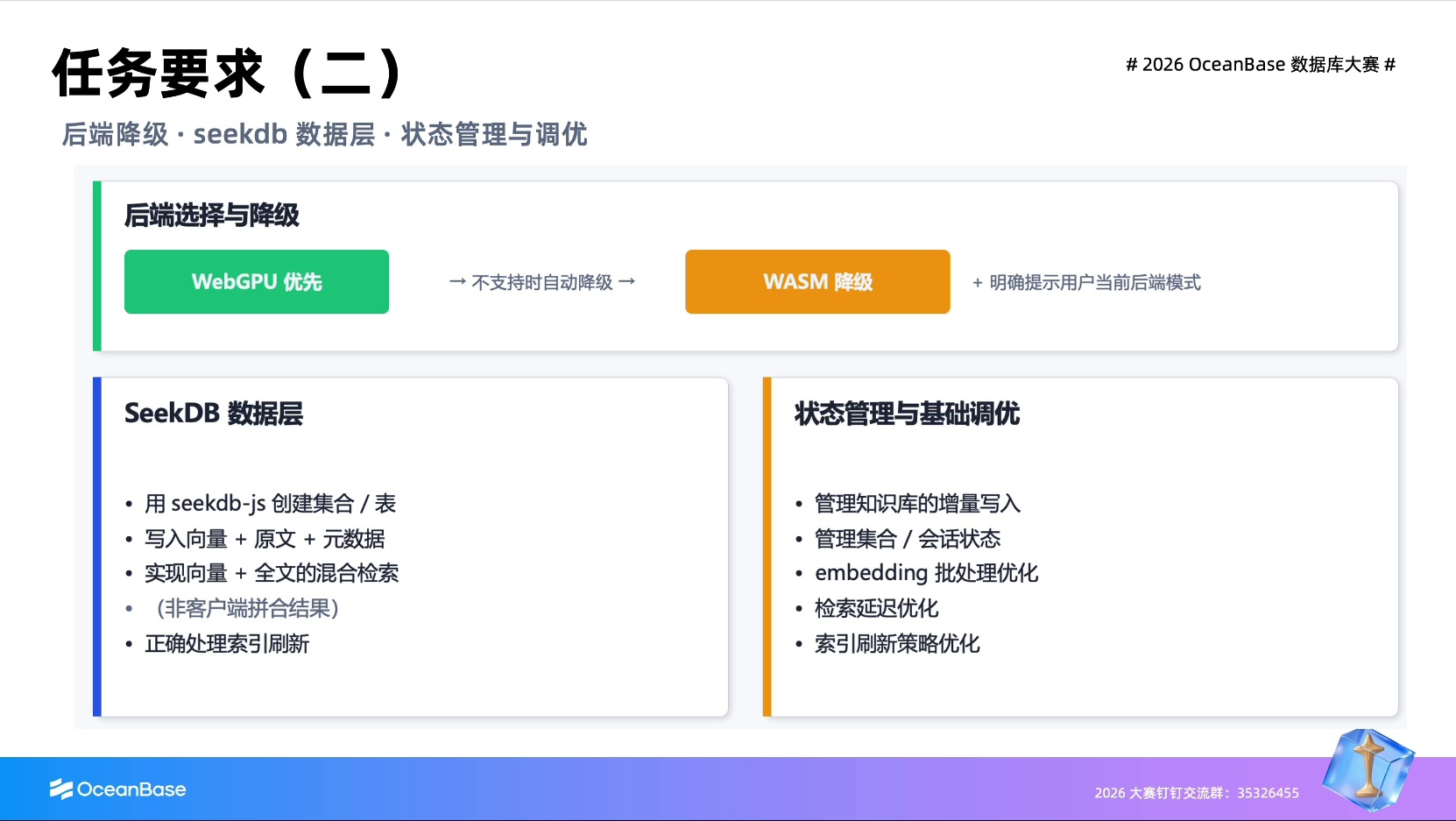
Task: Click footer text 2026 大赛钉钉交流群：35326455
Action: (1197, 793)
